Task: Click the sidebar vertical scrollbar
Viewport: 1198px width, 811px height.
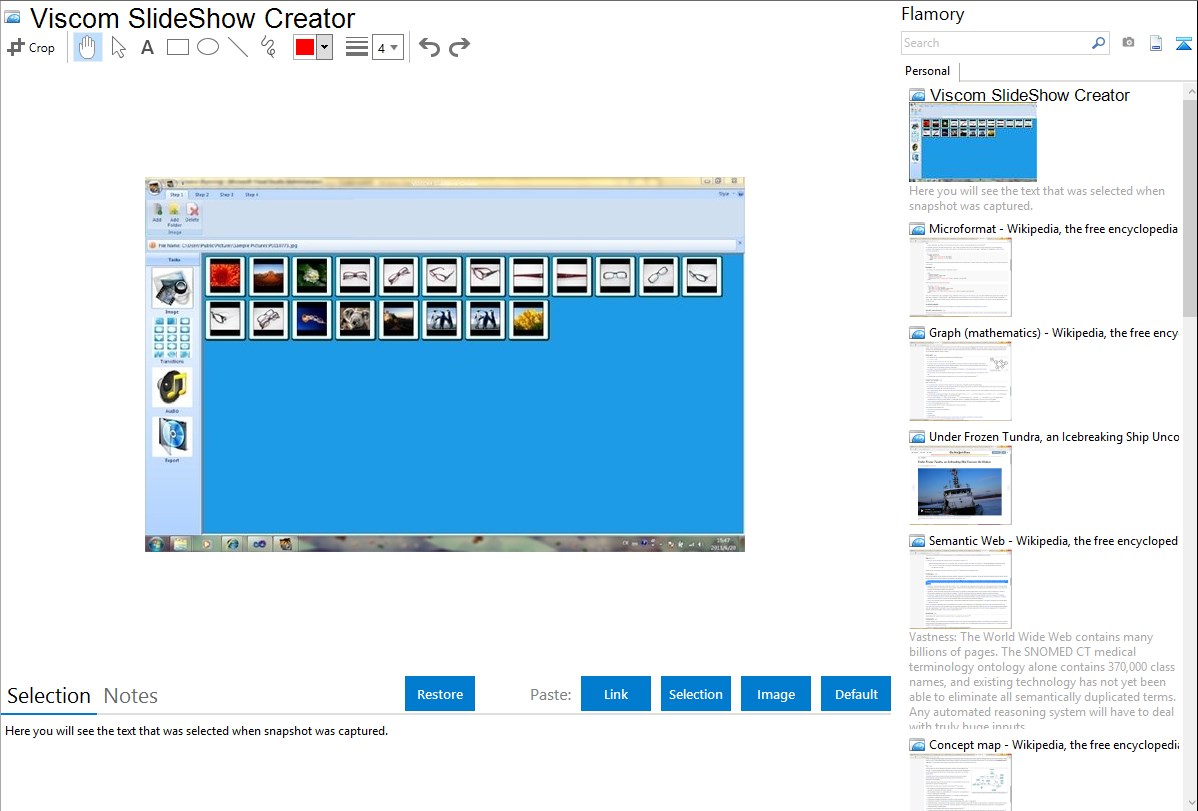Action: [1190, 206]
